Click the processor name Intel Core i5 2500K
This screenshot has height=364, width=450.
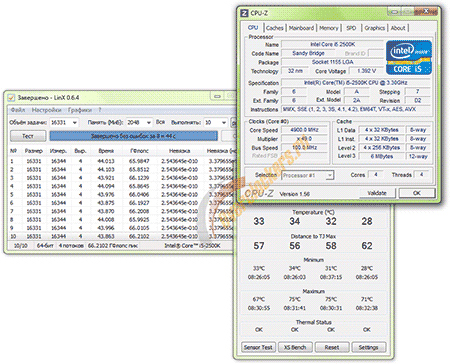(332, 44)
